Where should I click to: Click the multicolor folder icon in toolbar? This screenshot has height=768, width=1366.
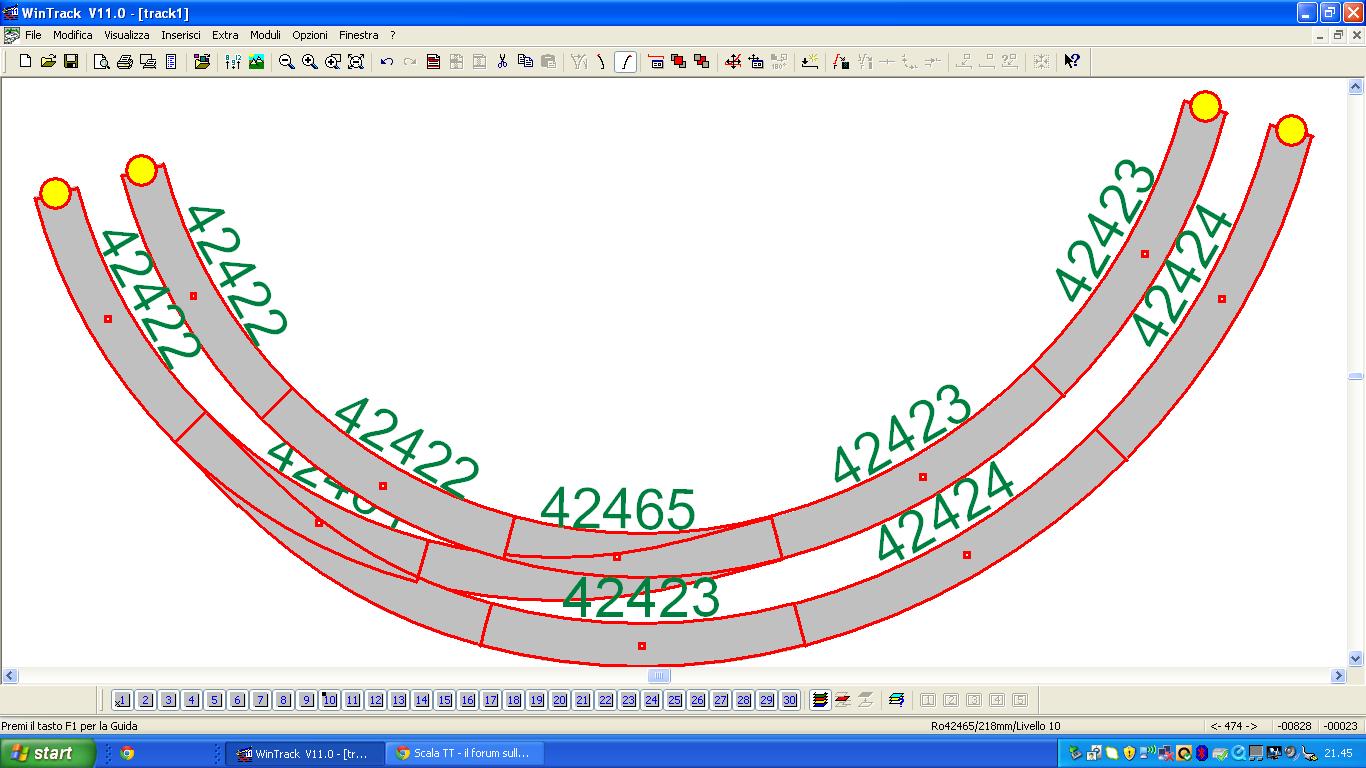pos(202,61)
